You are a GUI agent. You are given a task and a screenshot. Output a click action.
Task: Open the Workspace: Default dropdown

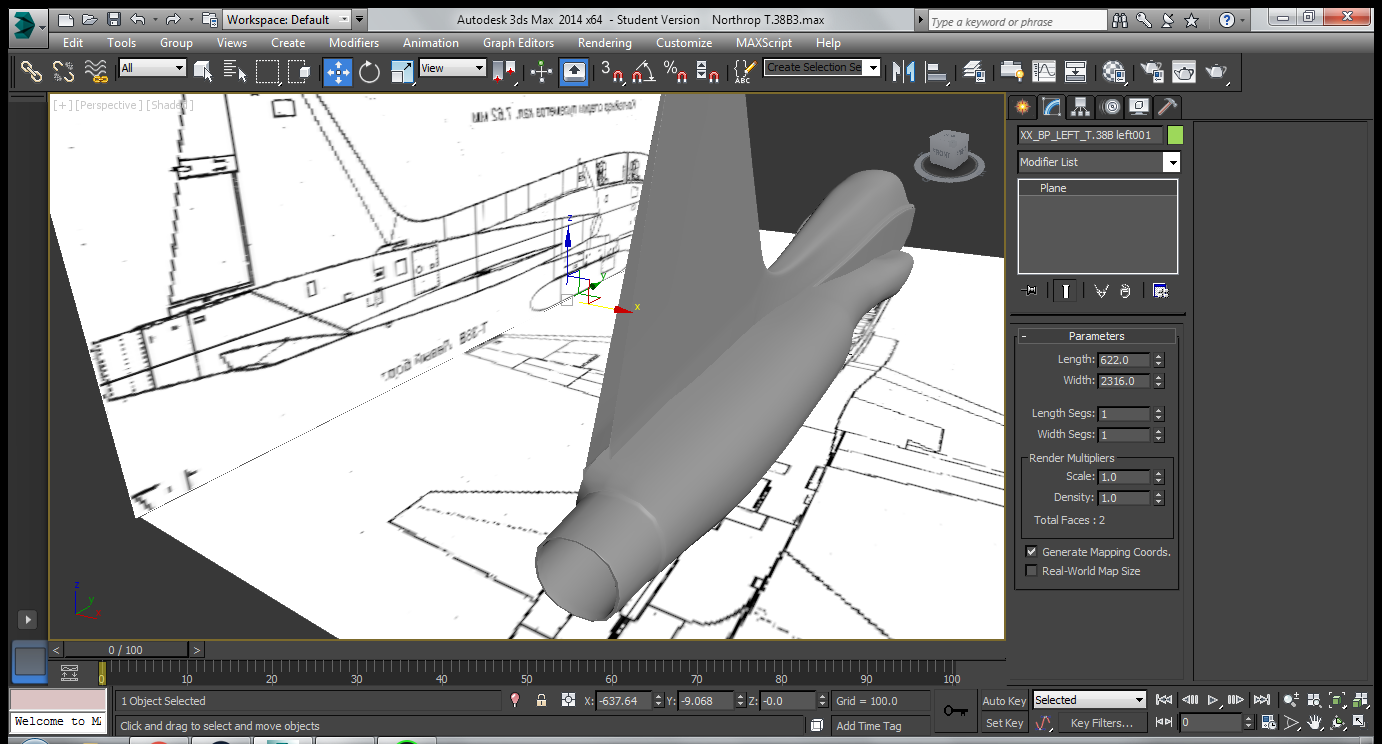(287, 19)
